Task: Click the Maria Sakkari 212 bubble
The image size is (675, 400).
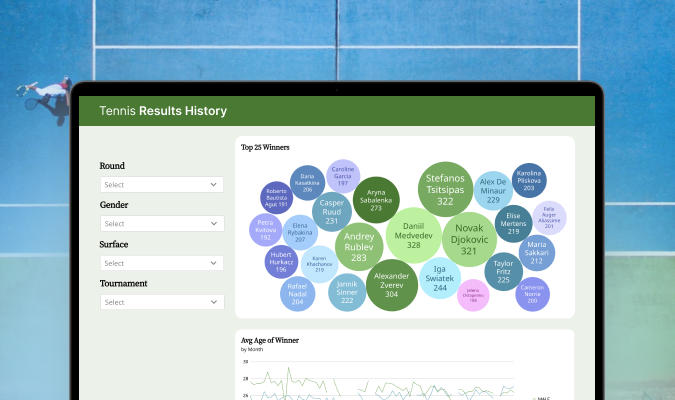Action: coord(536,253)
